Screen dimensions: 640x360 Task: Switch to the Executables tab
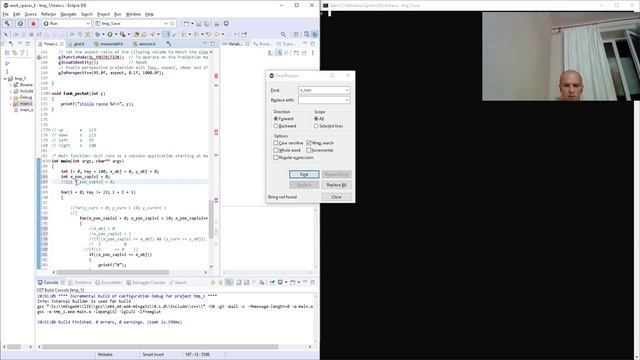click(x=109, y=282)
